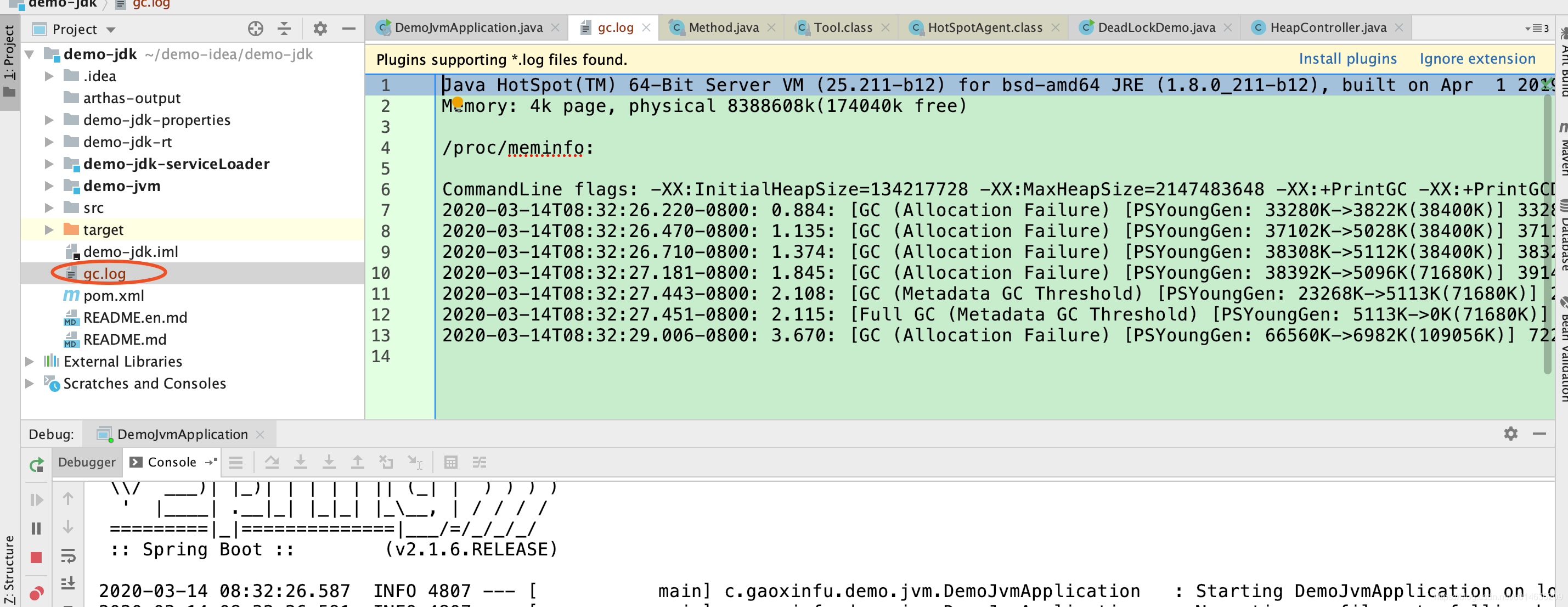Switch to Debugger tab

[87, 462]
